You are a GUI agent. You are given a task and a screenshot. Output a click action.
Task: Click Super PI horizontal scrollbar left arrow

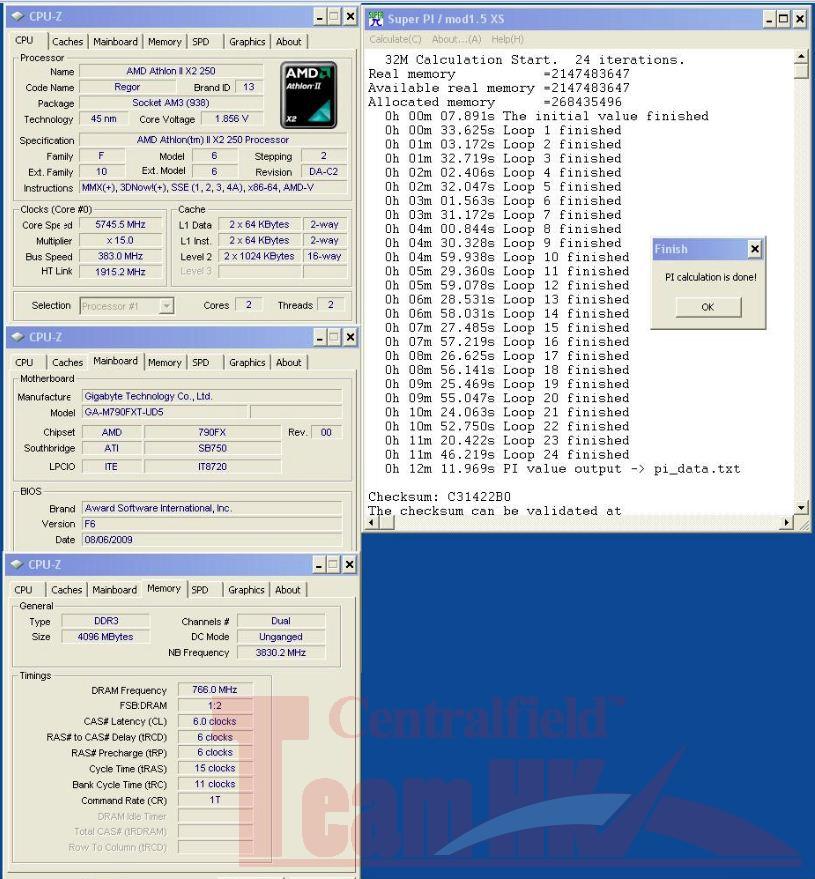tap(371, 522)
